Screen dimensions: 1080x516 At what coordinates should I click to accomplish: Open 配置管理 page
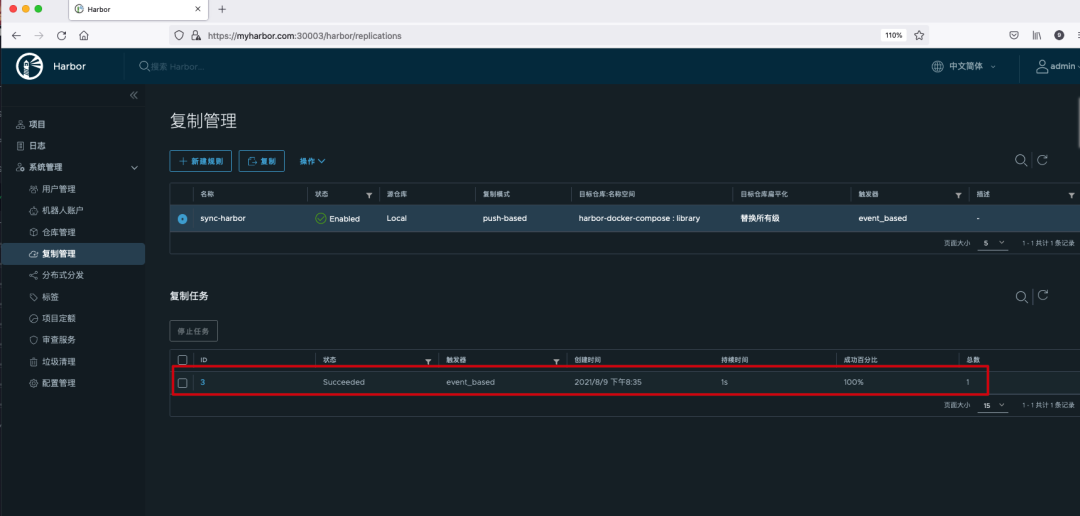(59, 384)
